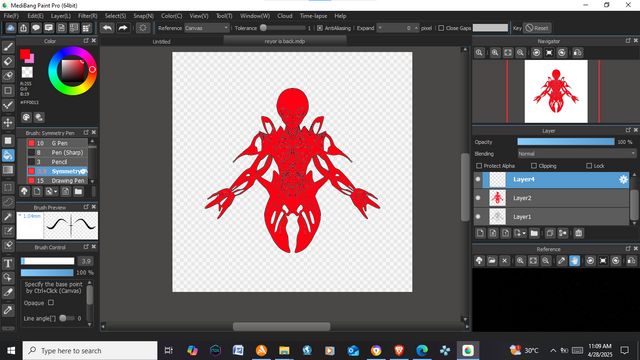Switch to the Untitled tab
Screen dimensions: 640x360
162,42
